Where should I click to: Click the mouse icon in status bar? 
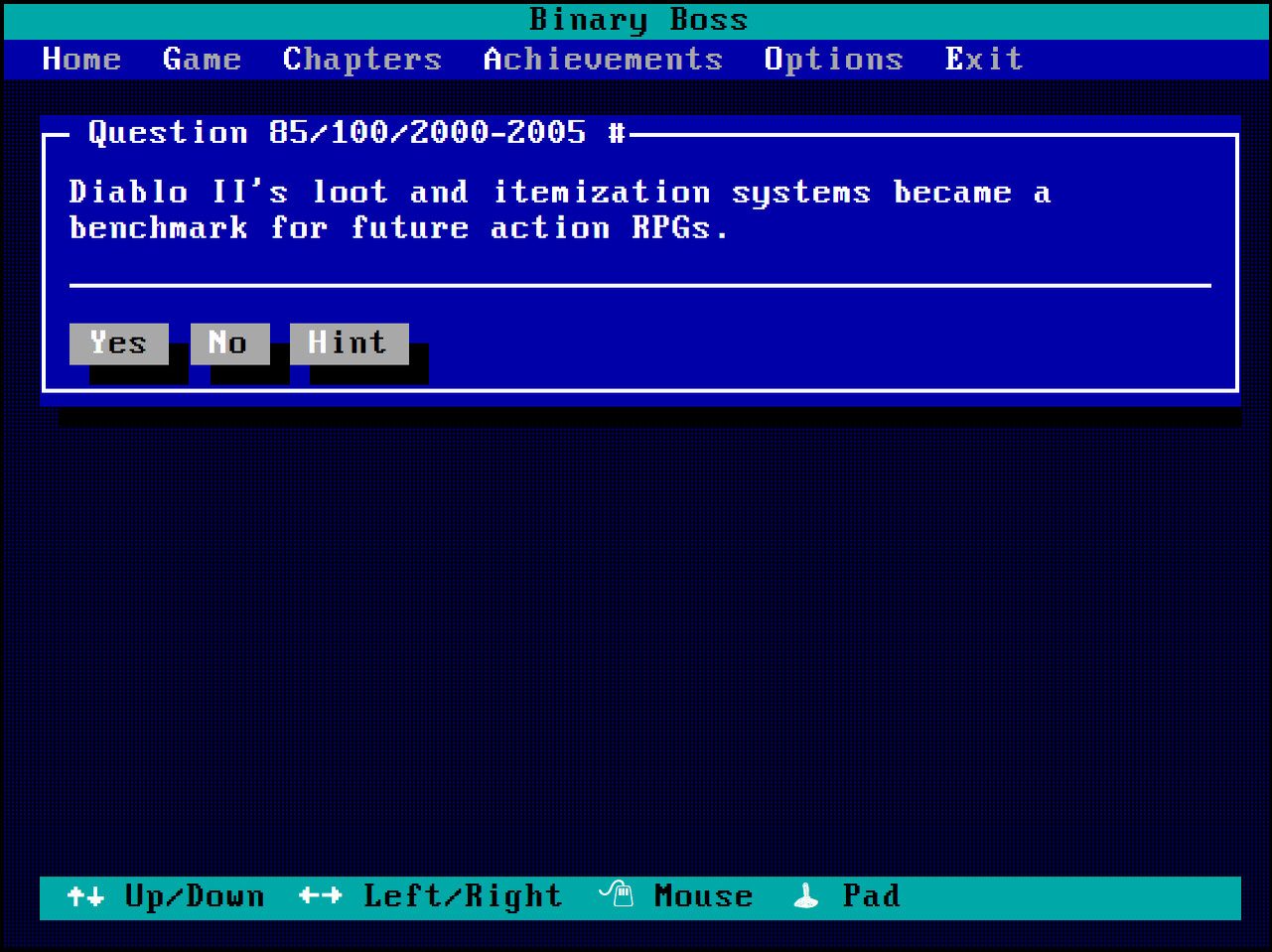[617, 894]
